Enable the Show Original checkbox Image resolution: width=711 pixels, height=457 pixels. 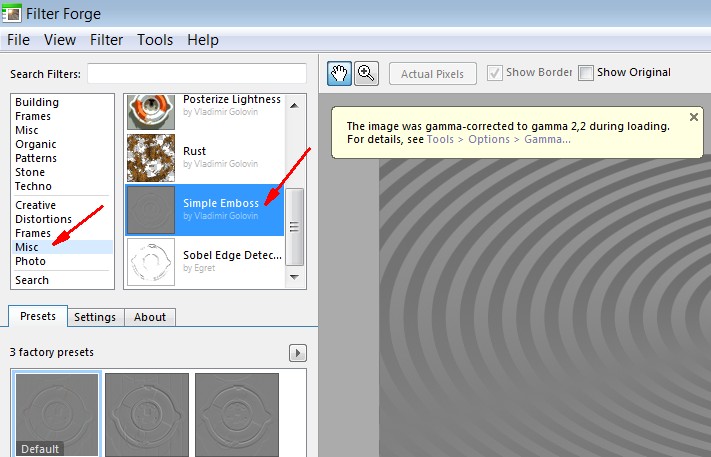coord(585,73)
